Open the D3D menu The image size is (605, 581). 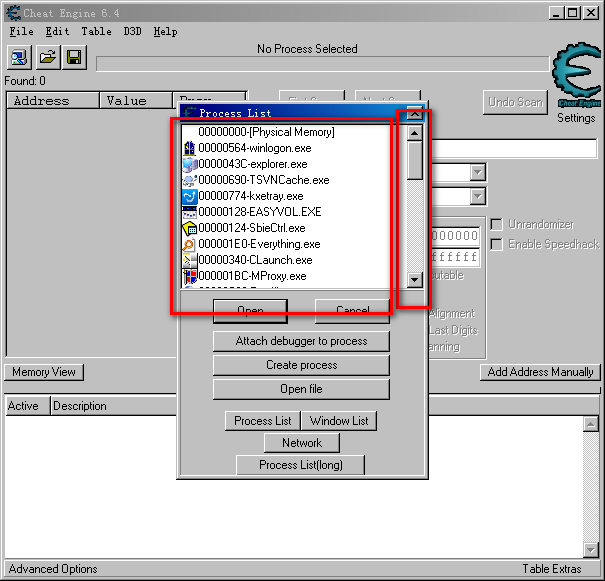coord(132,32)
